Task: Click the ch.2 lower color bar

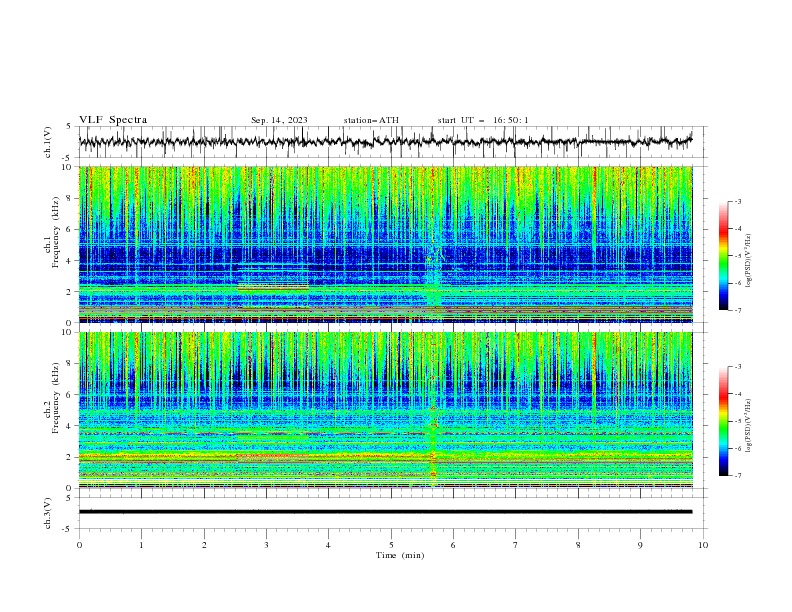Action: pyautogui.click(x=723, y=421)
